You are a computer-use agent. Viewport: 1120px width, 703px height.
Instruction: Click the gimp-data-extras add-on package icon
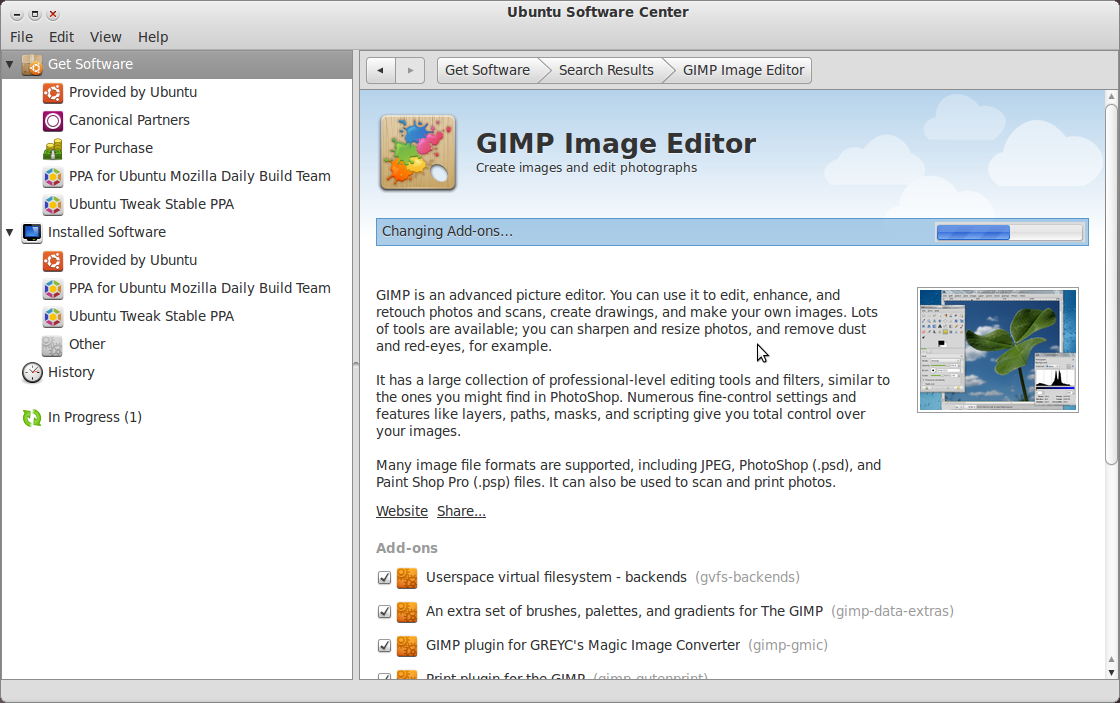click(x=407, y=612)
